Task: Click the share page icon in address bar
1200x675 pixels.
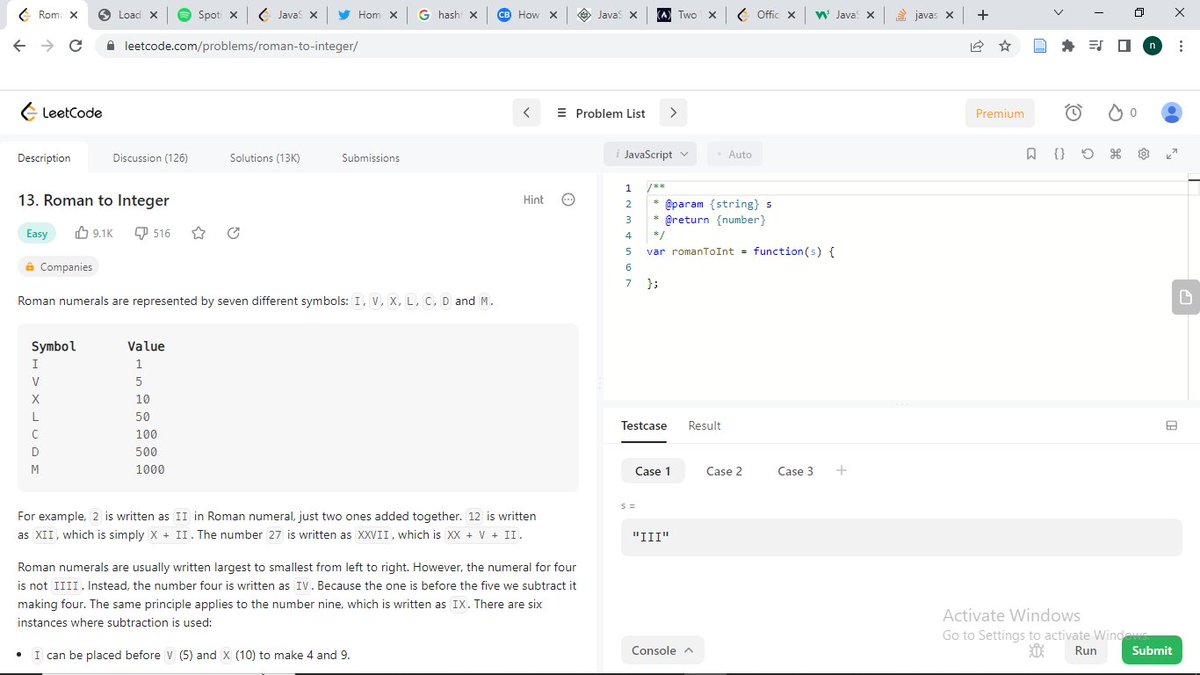Action: 977,46
